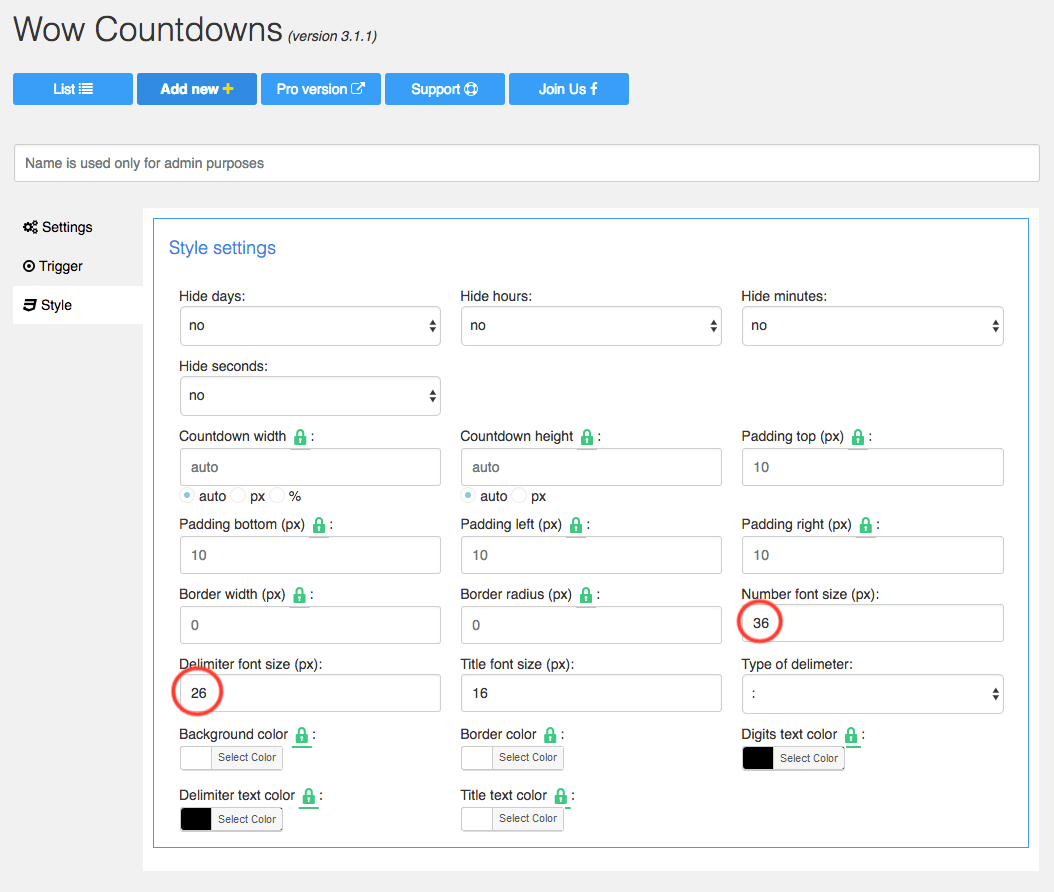Click the Number font size field
This screenshot has height=892, width=1054.
click(x=873, y=623)
